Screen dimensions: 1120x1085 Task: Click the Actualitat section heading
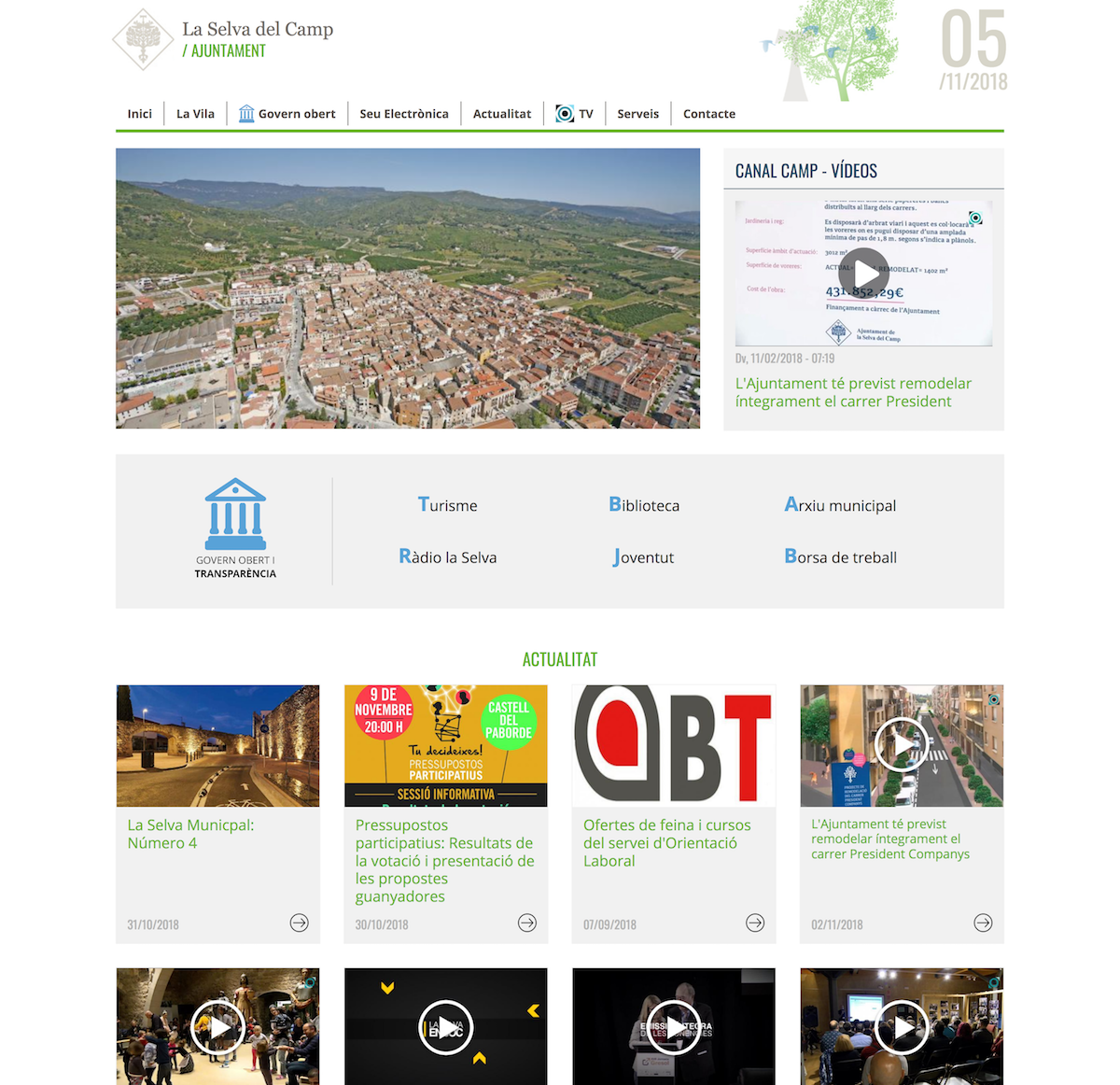coord(560,659)
